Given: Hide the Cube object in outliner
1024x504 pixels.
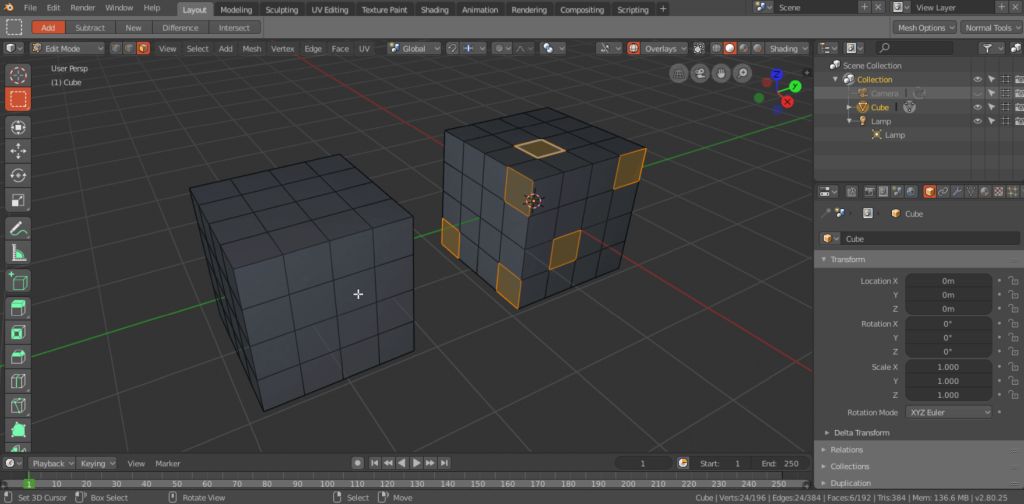Looking at the screenshot, I should click(978, 107).
